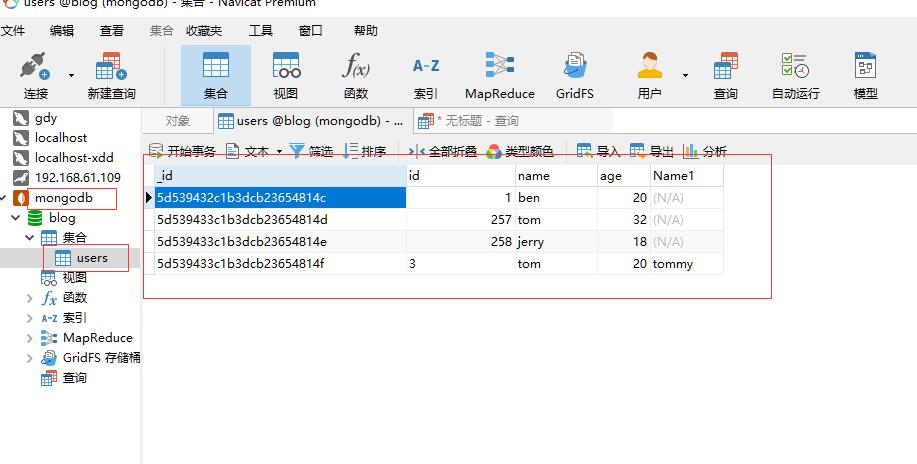Open the Index (索引) A-Z icon
Viewport: 917px width, 464px height.
pos(426,66)
